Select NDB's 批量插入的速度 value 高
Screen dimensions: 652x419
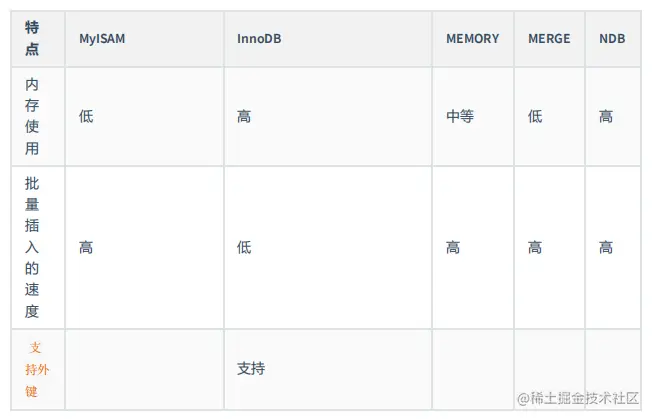(x=606, y=248)
